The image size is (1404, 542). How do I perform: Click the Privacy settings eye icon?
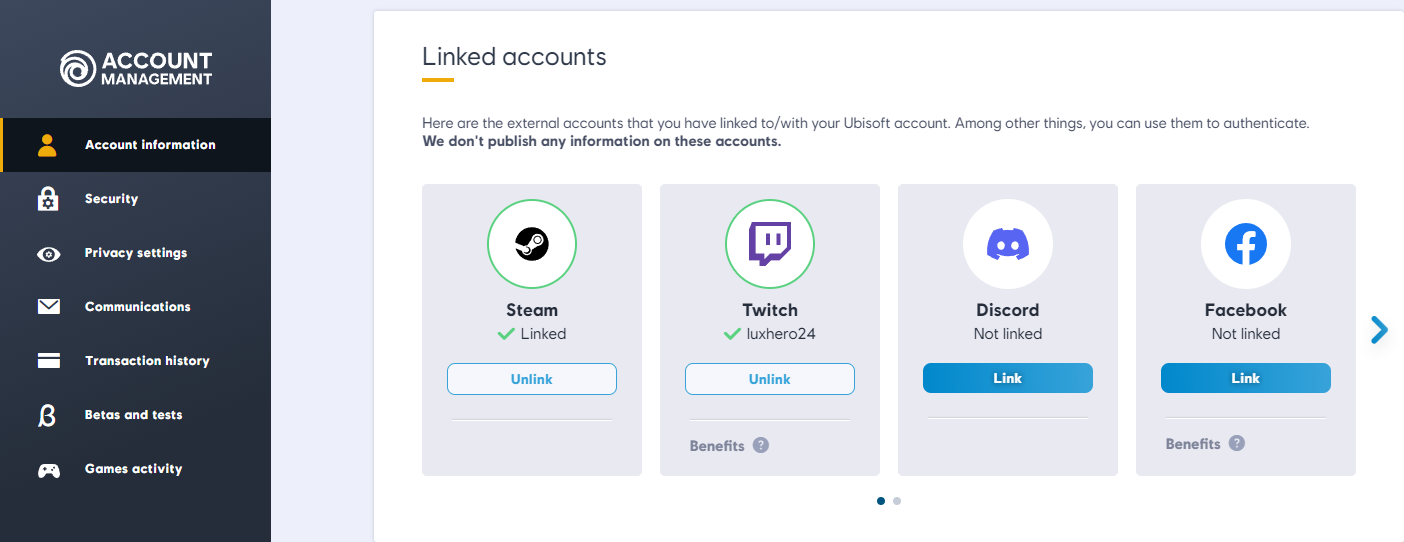(48, 254)
